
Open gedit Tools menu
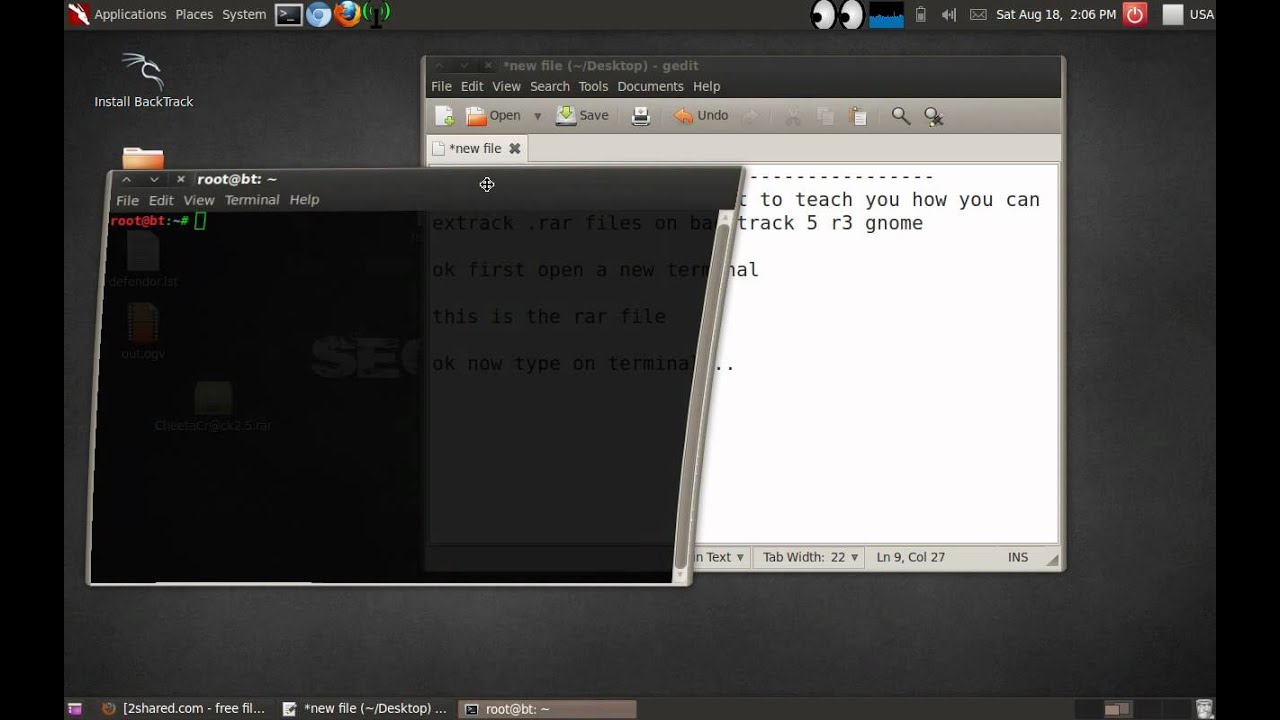click(x=593, y=86)
